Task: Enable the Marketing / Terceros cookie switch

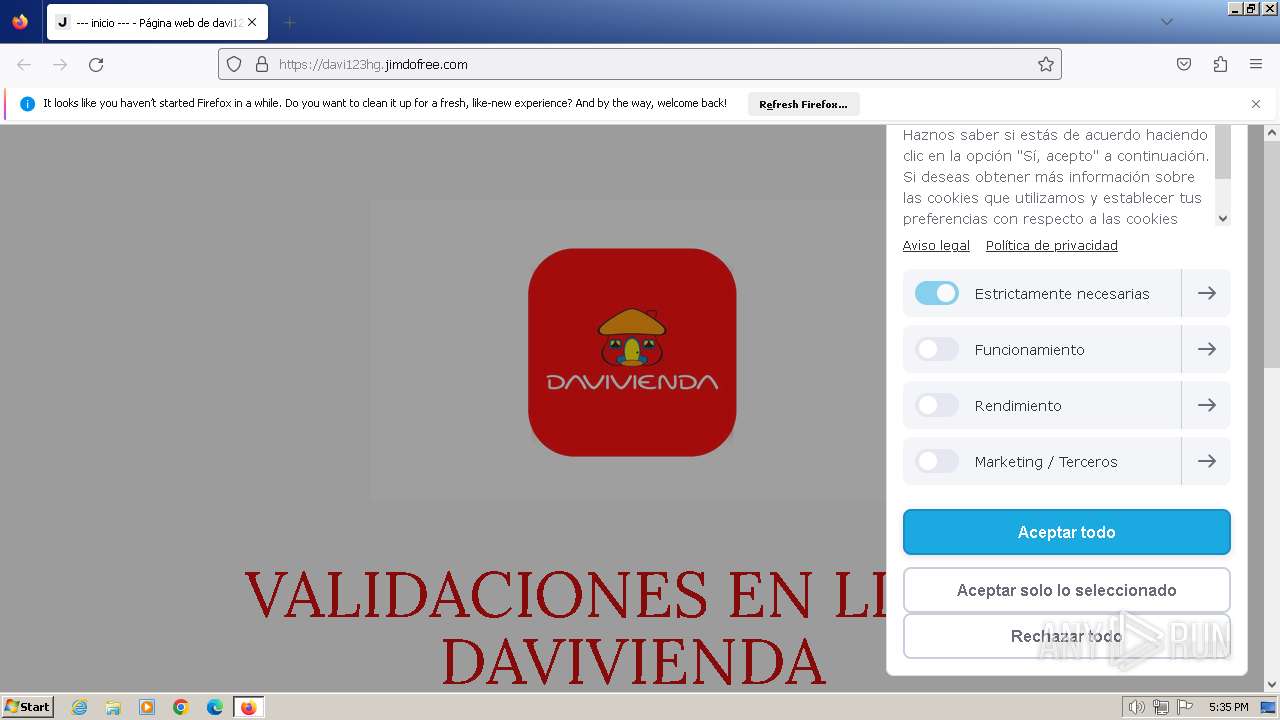Action: pos(937,461)
